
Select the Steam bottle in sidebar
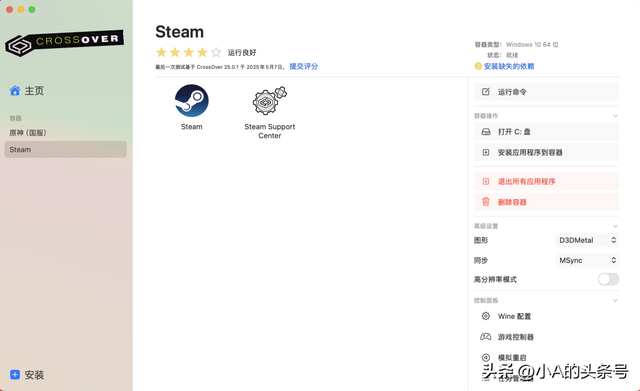pyautogui.click(x=65, y=149)
